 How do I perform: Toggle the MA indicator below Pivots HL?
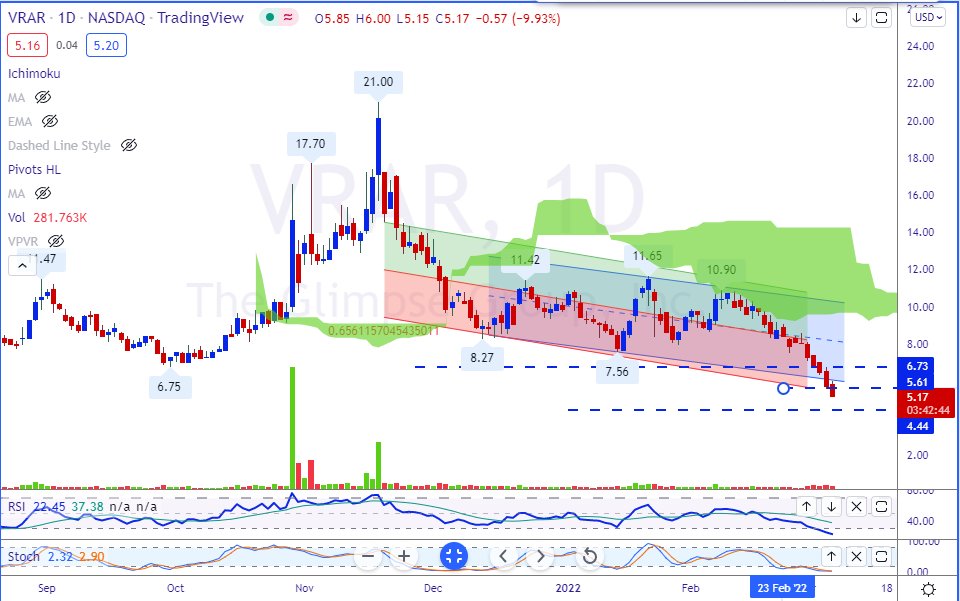[43, 193]
